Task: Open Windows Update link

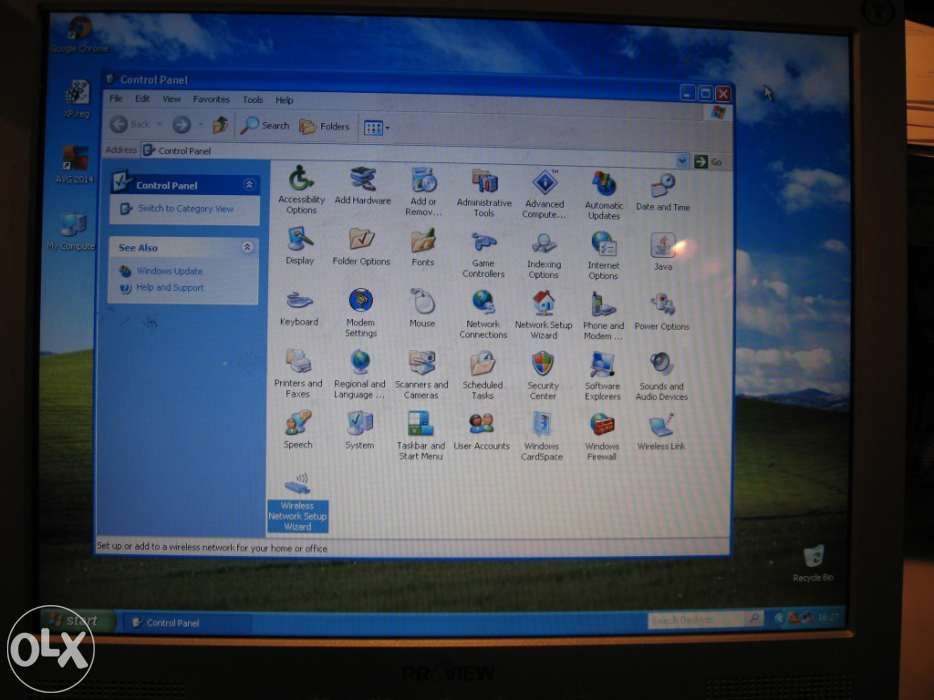Action: pyautogui.click(x=169, y=270)
